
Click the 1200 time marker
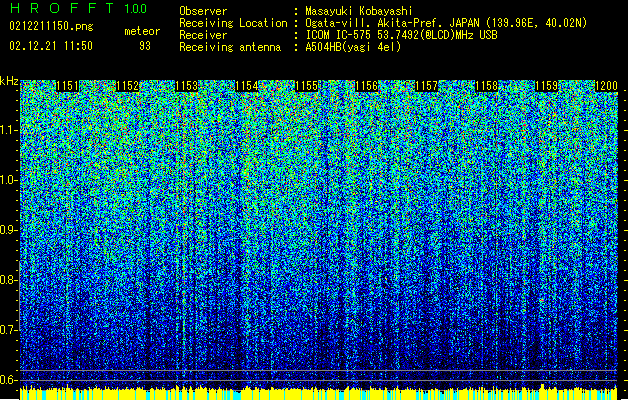tap(606, 87)
